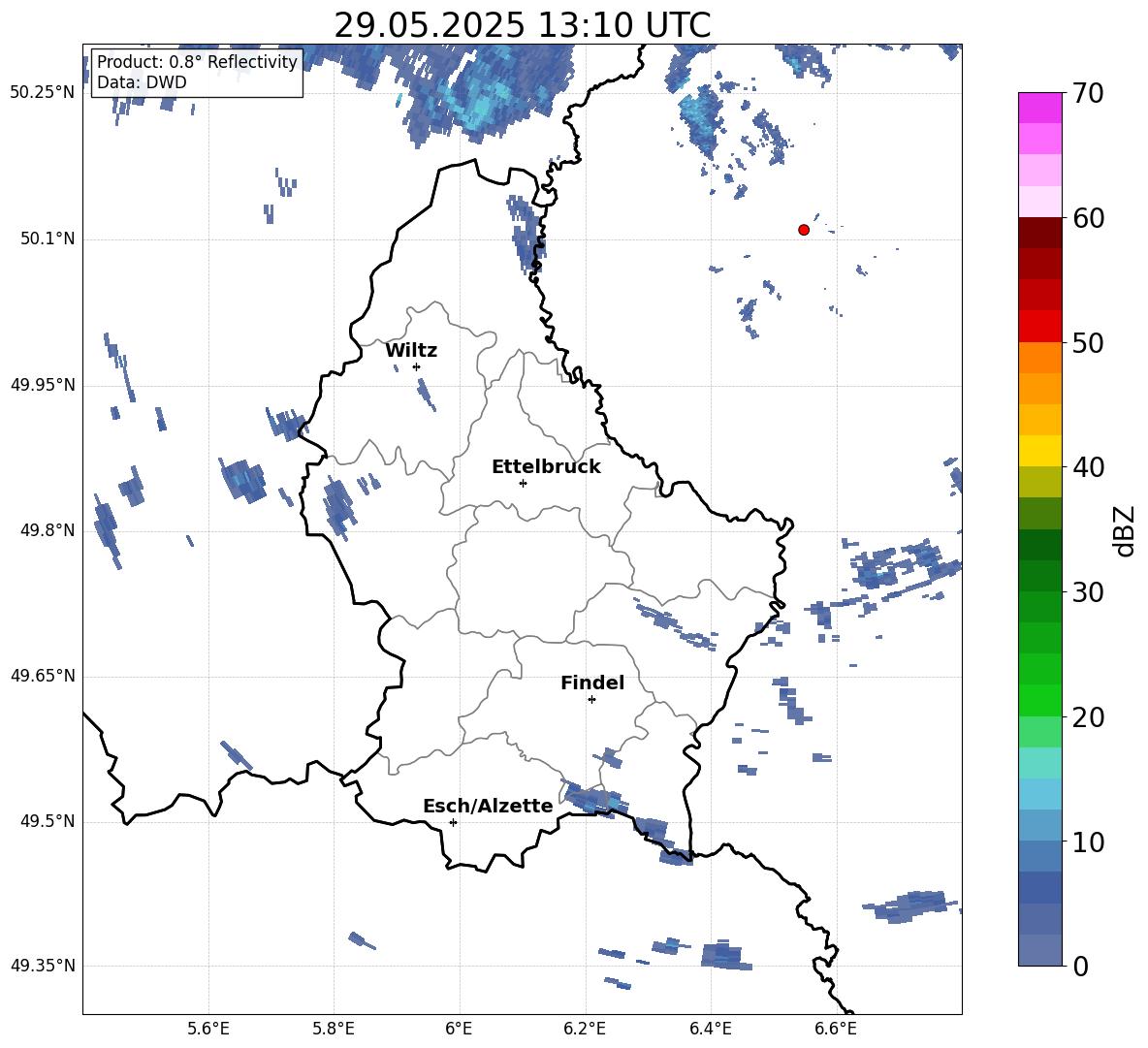The width and height of the screenshot is (1148, 1048).
Task: Click the 50.25°N latitude label
Action: click(43, 93)
